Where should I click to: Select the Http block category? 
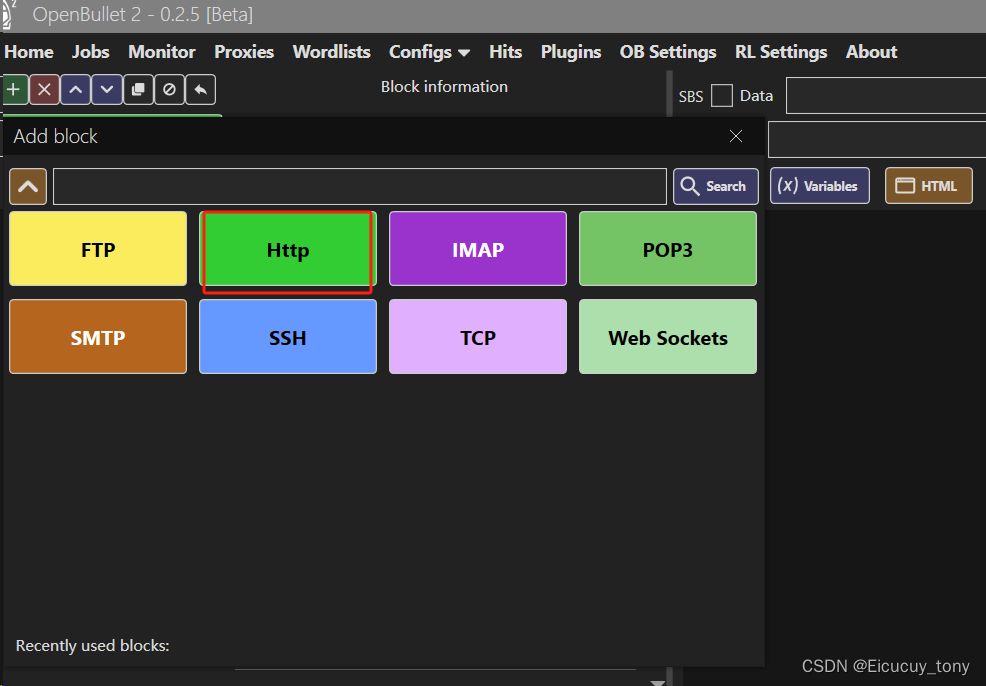click(x=288, y=249)
